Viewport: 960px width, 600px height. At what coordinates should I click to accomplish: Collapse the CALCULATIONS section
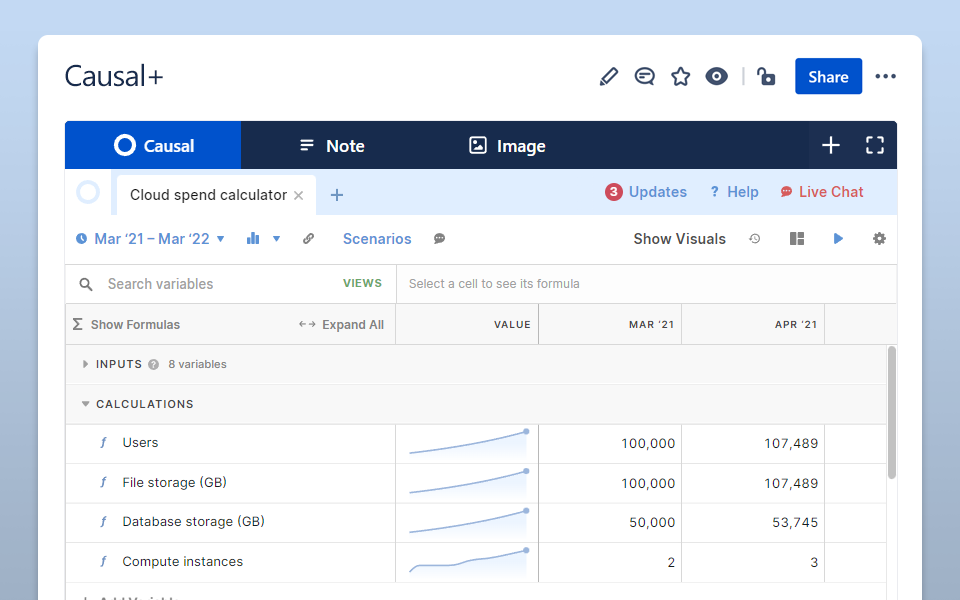pyautogui.click(x=85, y=404)
